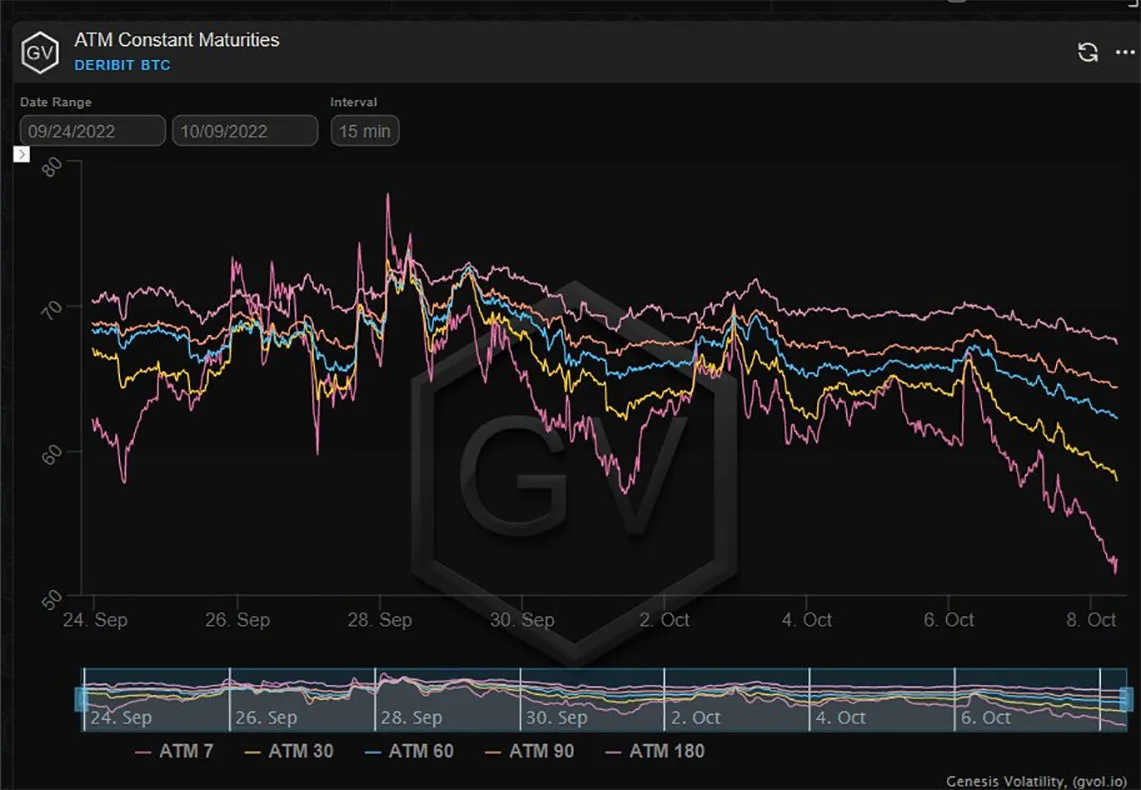Screen dimensions: 1141x790
Task: Click the navigator at 30. Sep marker
Action: 556,717
